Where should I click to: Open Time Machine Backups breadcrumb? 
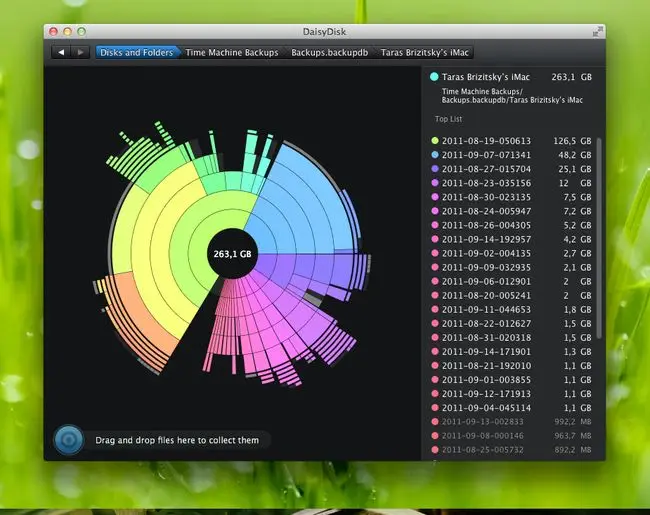pos(232,52)
